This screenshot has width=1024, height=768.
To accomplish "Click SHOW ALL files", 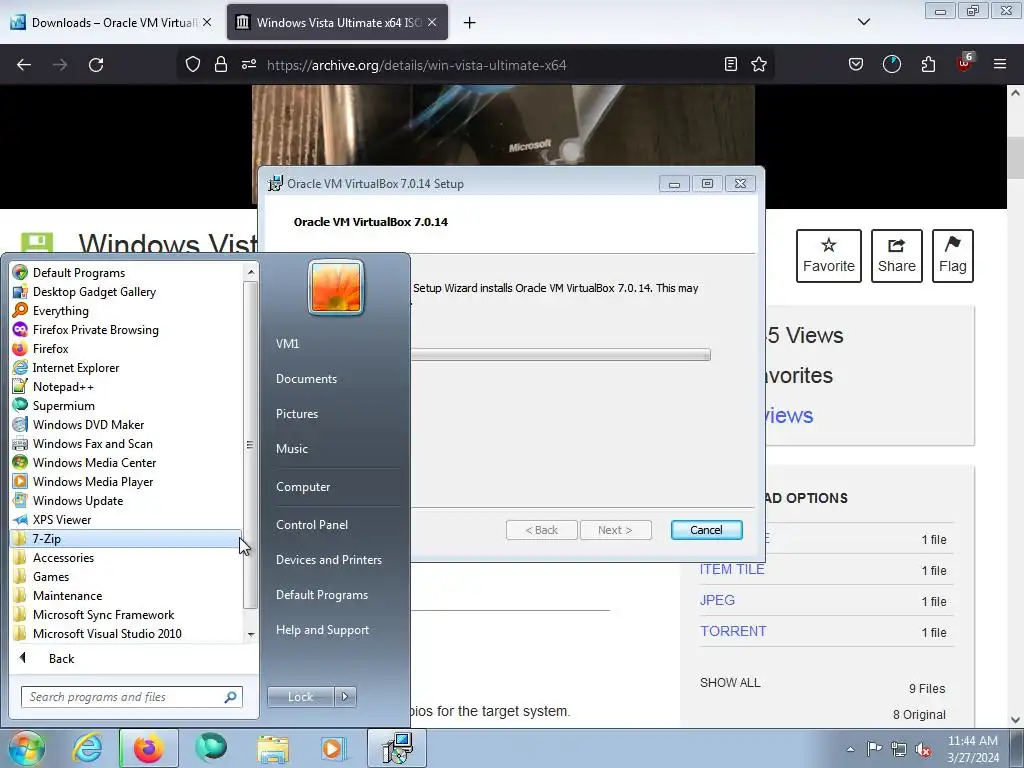I will pos(729,682).
